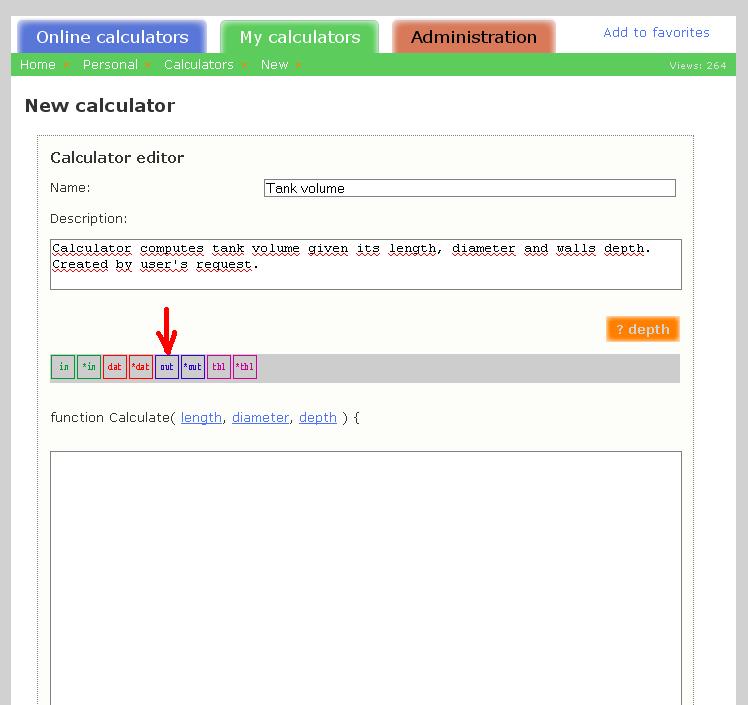
Task: Click into the Description text area
Action: [x=366, y=264]
